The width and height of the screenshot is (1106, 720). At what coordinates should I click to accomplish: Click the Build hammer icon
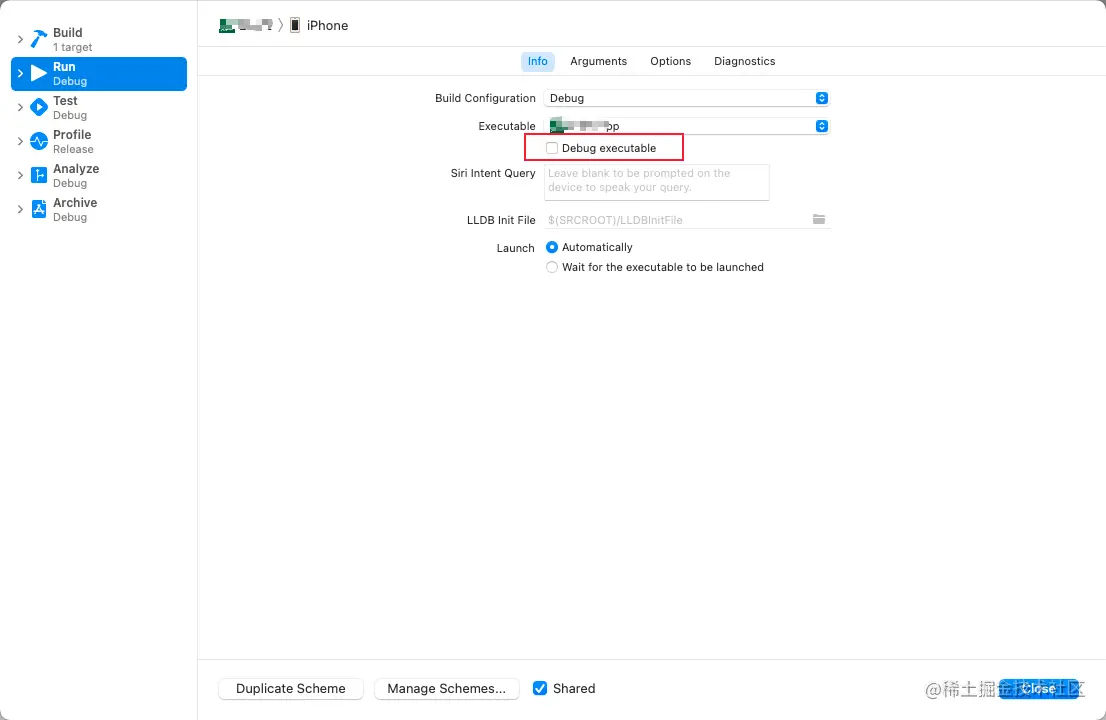(x=39, y=39)
